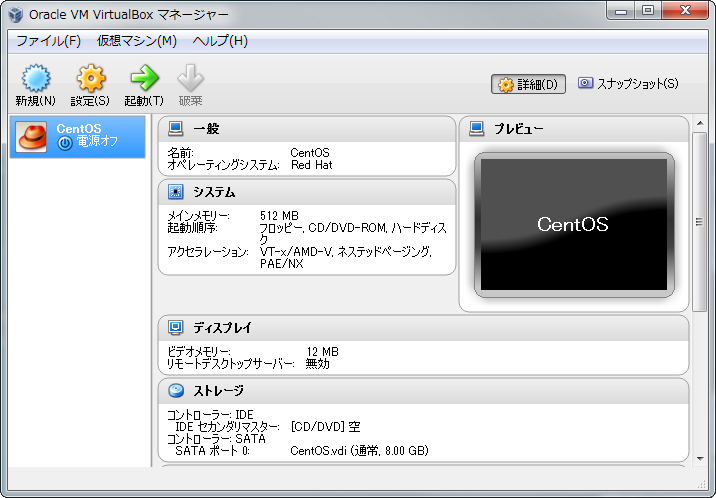Click the 512 MB main memory value
The image size is (716, 498).
click(279, 215)
